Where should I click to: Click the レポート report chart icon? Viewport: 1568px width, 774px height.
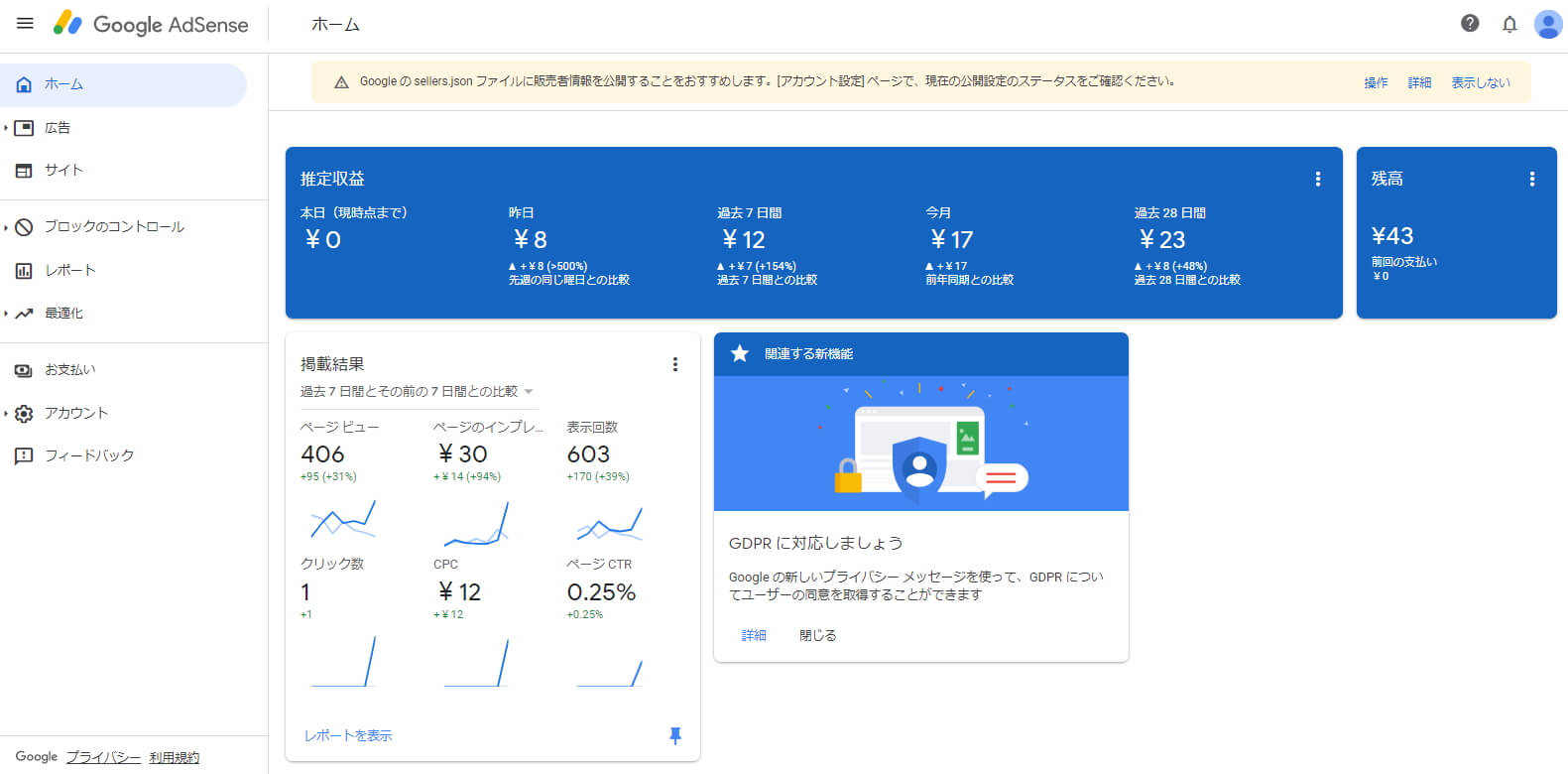coord(24,270)
